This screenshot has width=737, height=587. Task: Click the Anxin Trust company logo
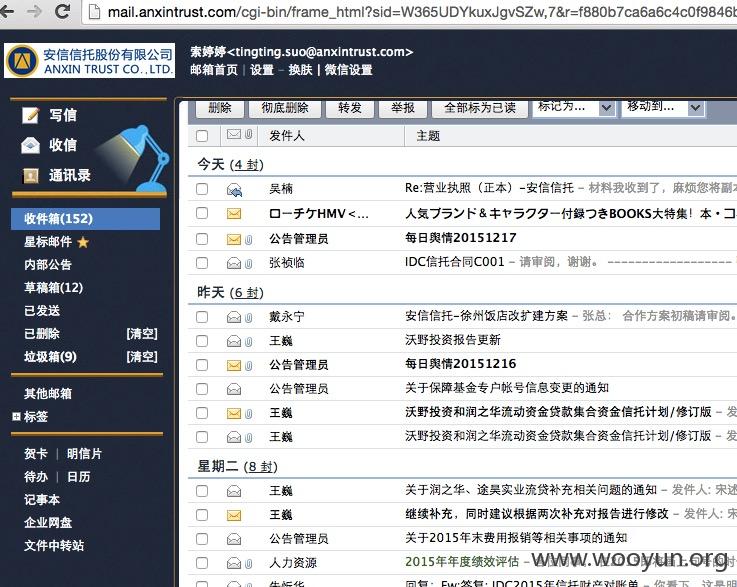tap(89, 61)
